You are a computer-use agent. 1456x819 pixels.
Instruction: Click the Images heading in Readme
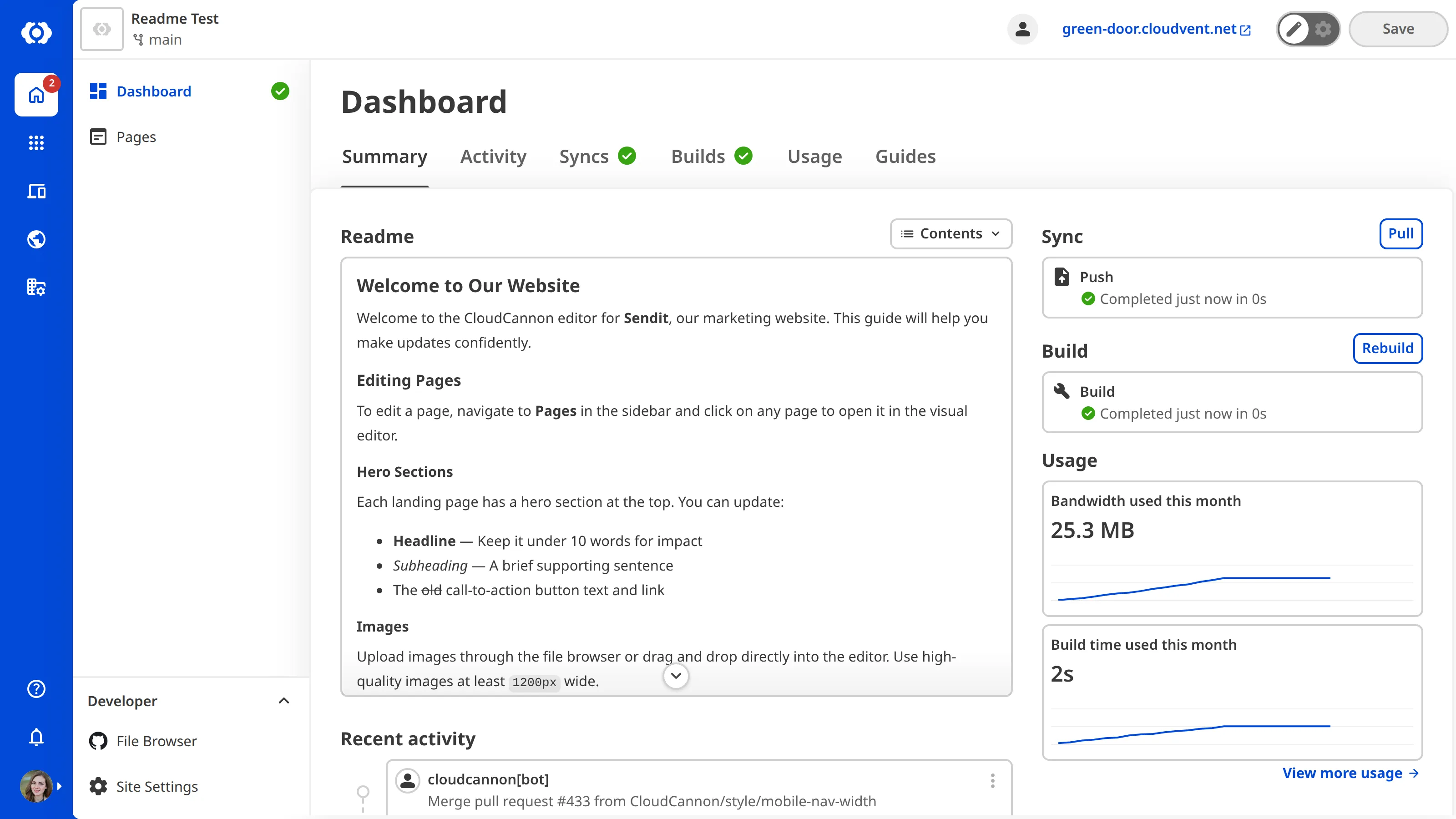click(382, 627)
